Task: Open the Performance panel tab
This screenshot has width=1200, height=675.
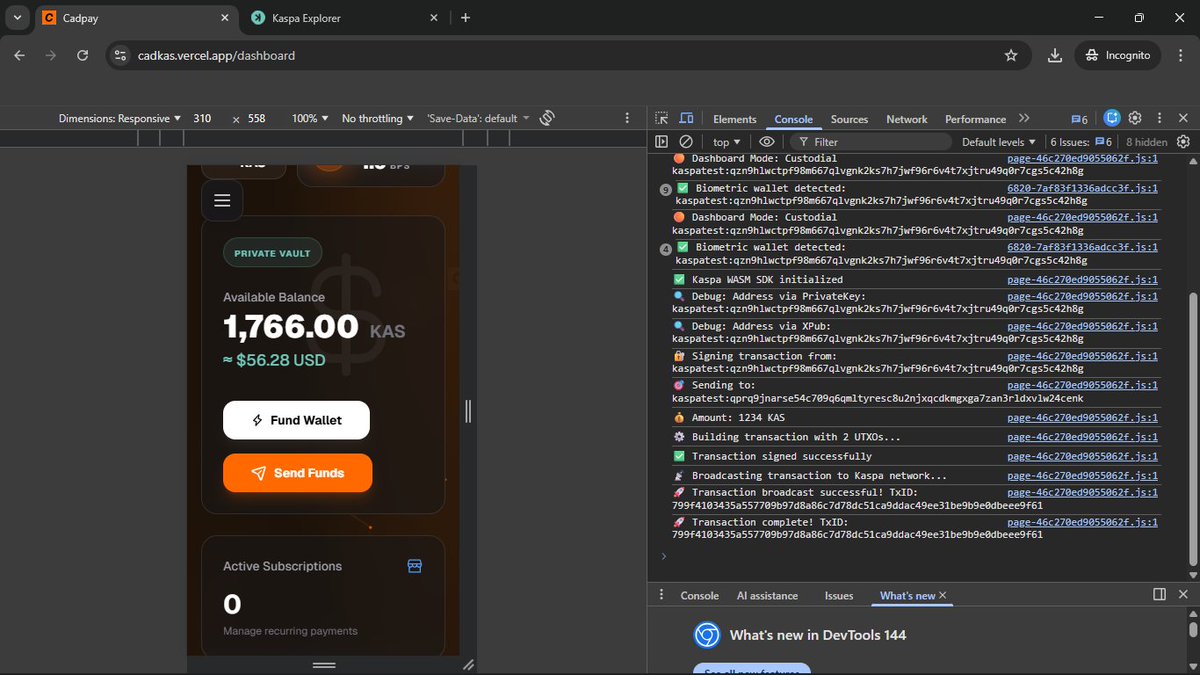Action: click(975, 119)
